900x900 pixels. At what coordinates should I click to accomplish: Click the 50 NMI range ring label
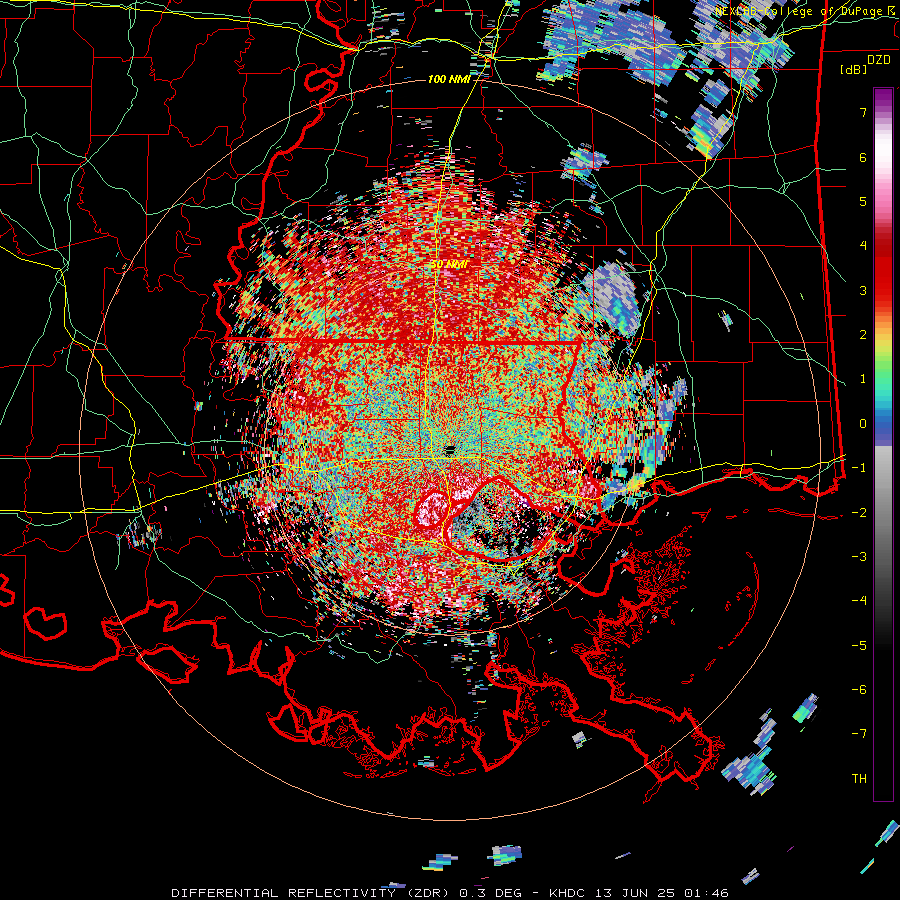[449, 264]
